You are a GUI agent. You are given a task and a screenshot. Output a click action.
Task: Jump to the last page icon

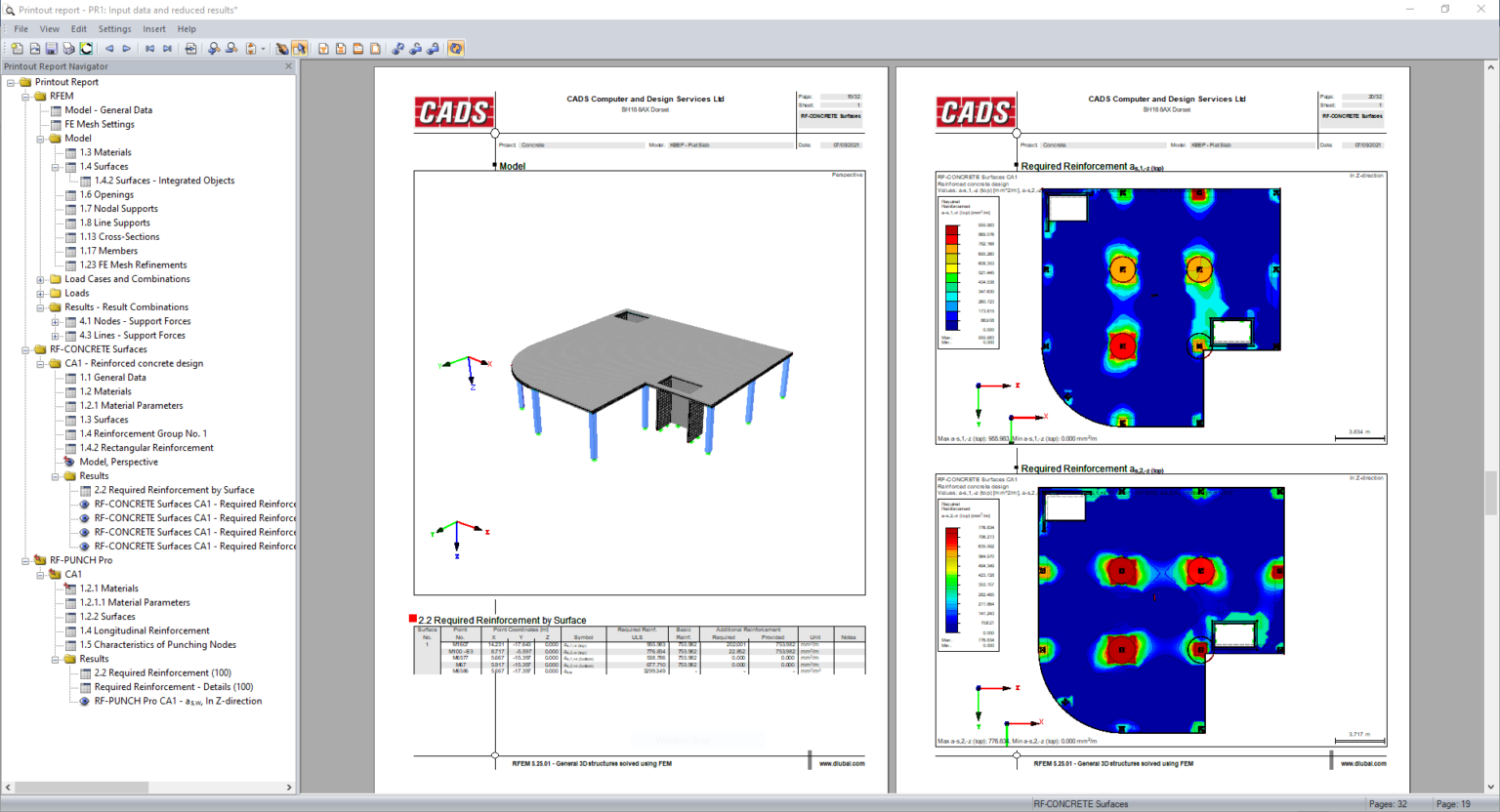168,47
